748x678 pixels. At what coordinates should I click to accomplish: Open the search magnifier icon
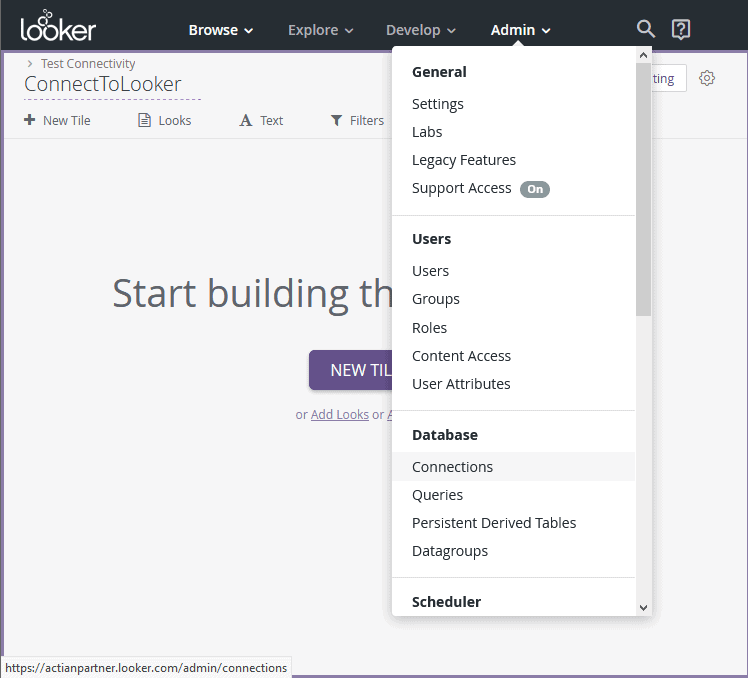pyautogui.click(x=645, y=29)
